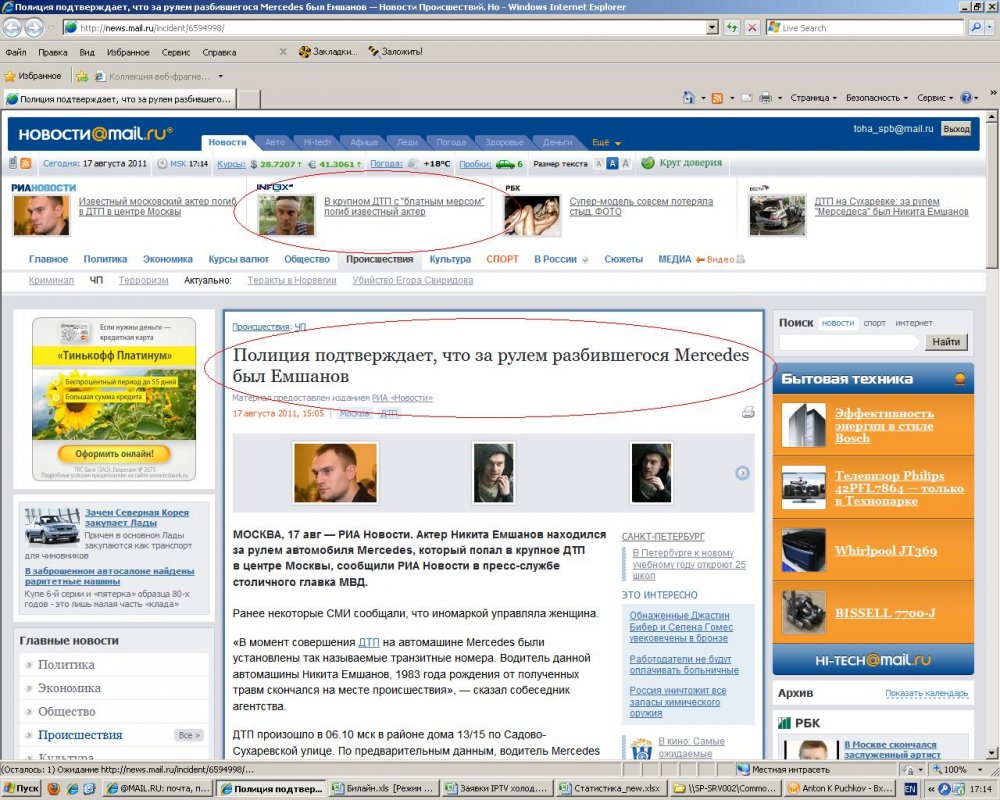Expand the 'Ещё' sections dropdown
The image size is (1000, 800).
(x=607, y=143)
